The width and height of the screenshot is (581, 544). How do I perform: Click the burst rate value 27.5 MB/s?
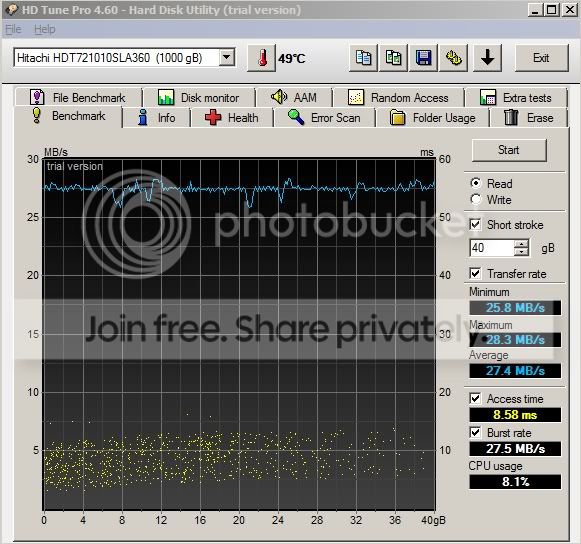click(x=515, y=449)
